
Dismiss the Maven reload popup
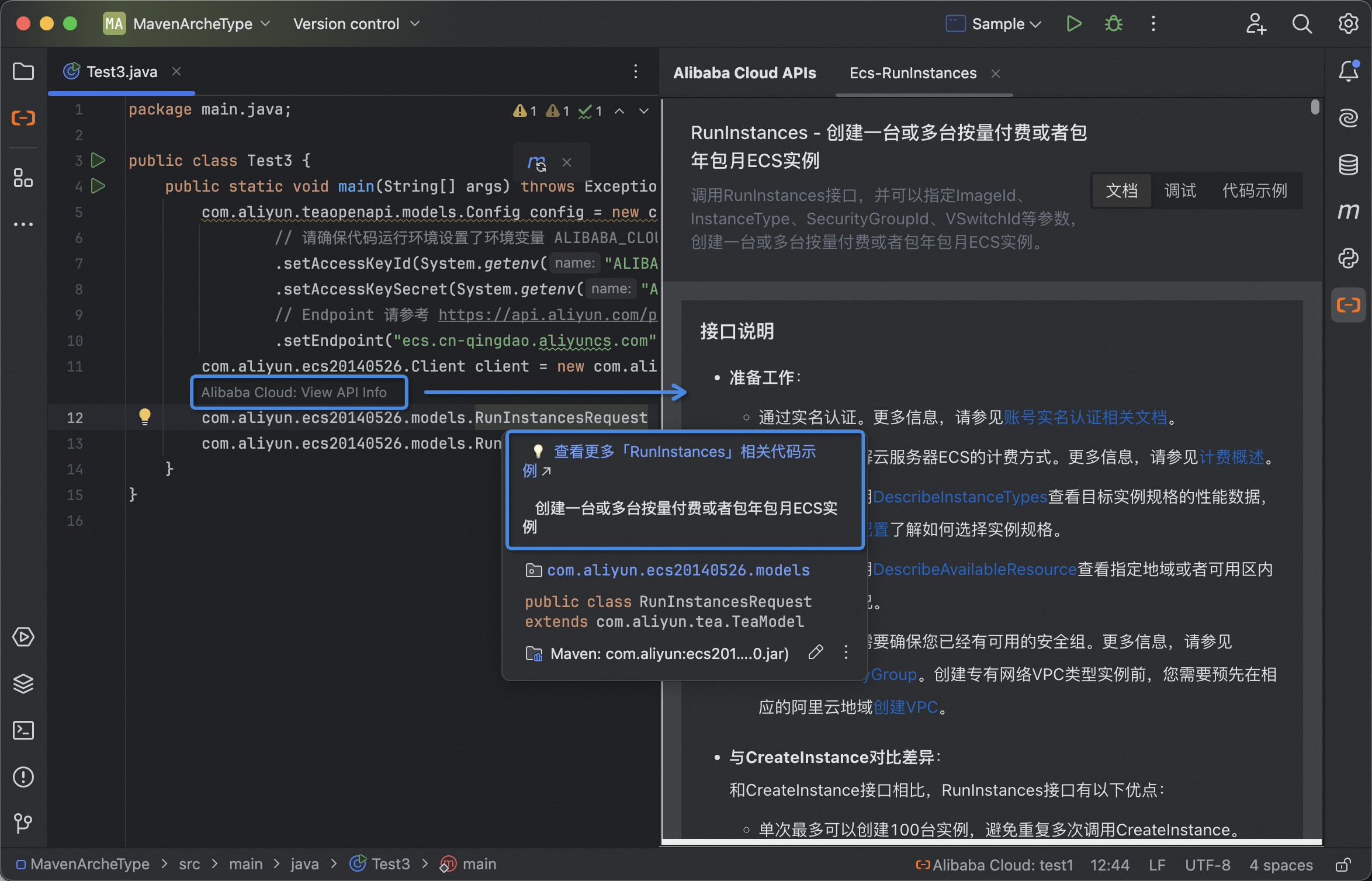[567, 162]
